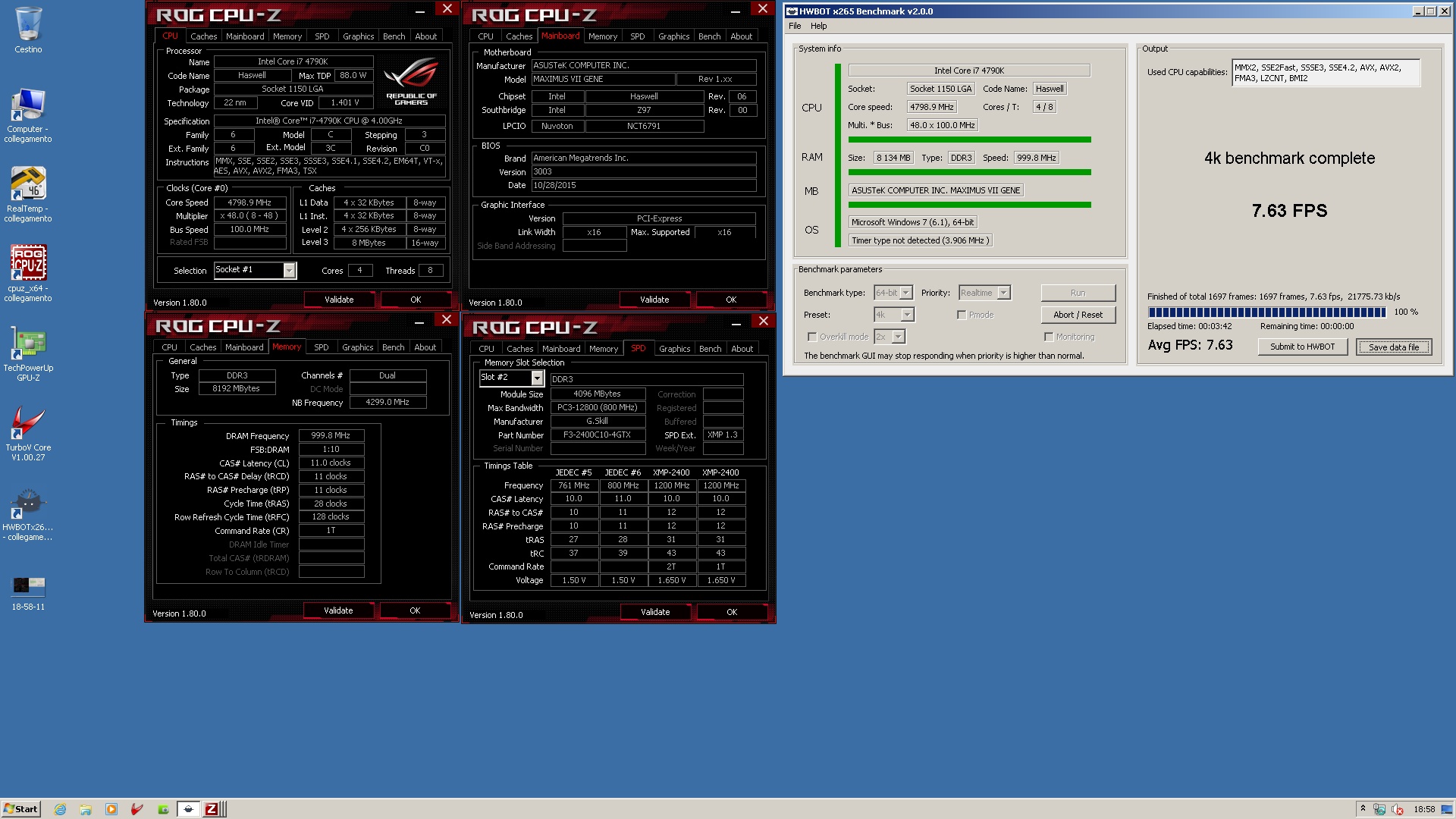
Task: Open the TurboV Core V1.00.27 icon
Action: (x=28, y=434)
